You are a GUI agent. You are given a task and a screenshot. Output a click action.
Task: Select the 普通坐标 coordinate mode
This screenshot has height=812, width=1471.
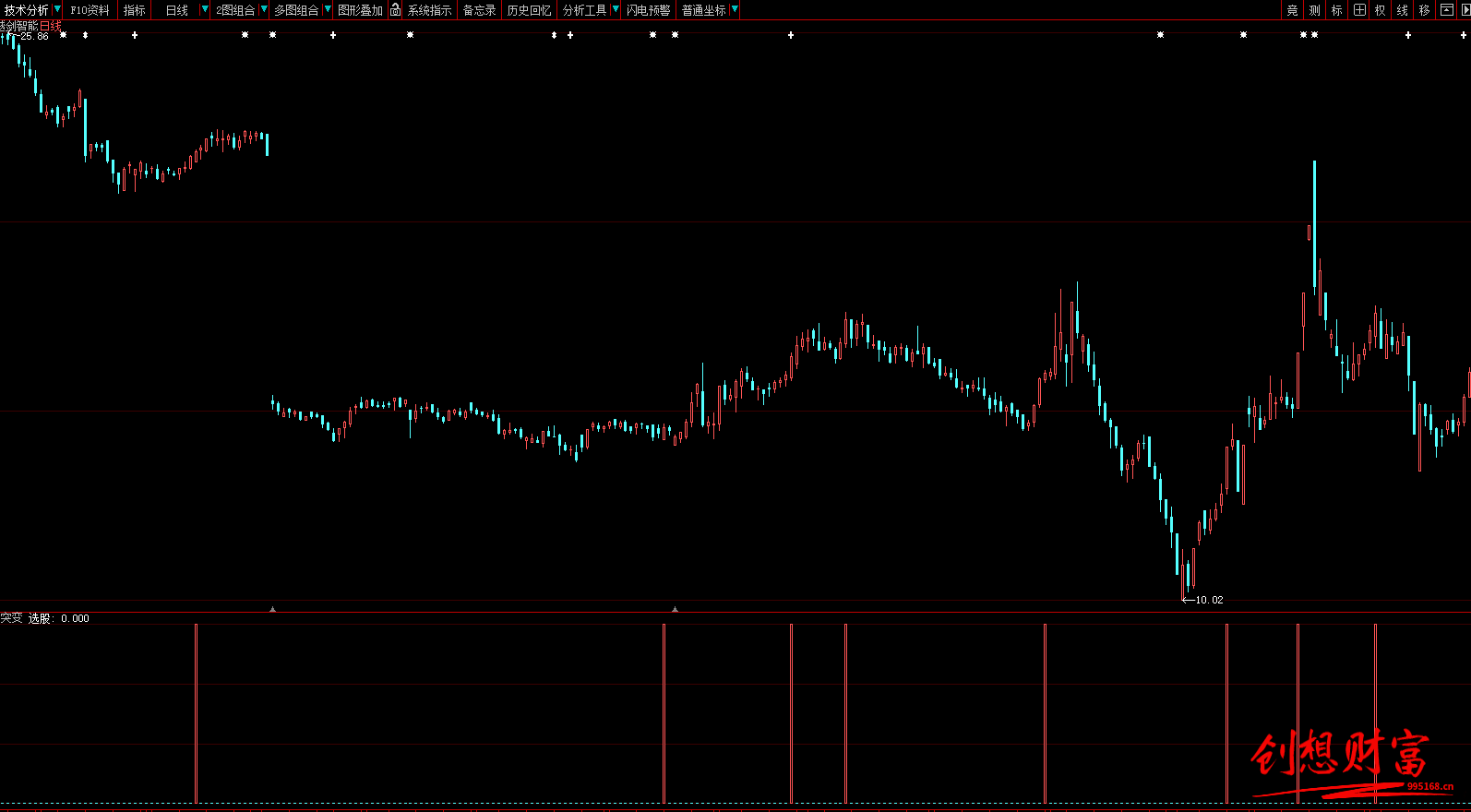(704, 10)
